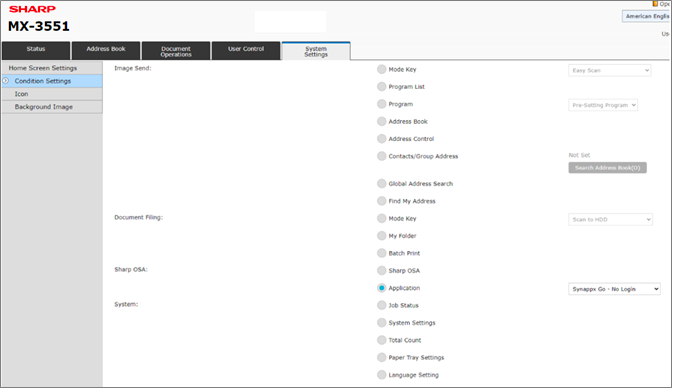Select Image Send Mode Key radio button

(382, 70)
